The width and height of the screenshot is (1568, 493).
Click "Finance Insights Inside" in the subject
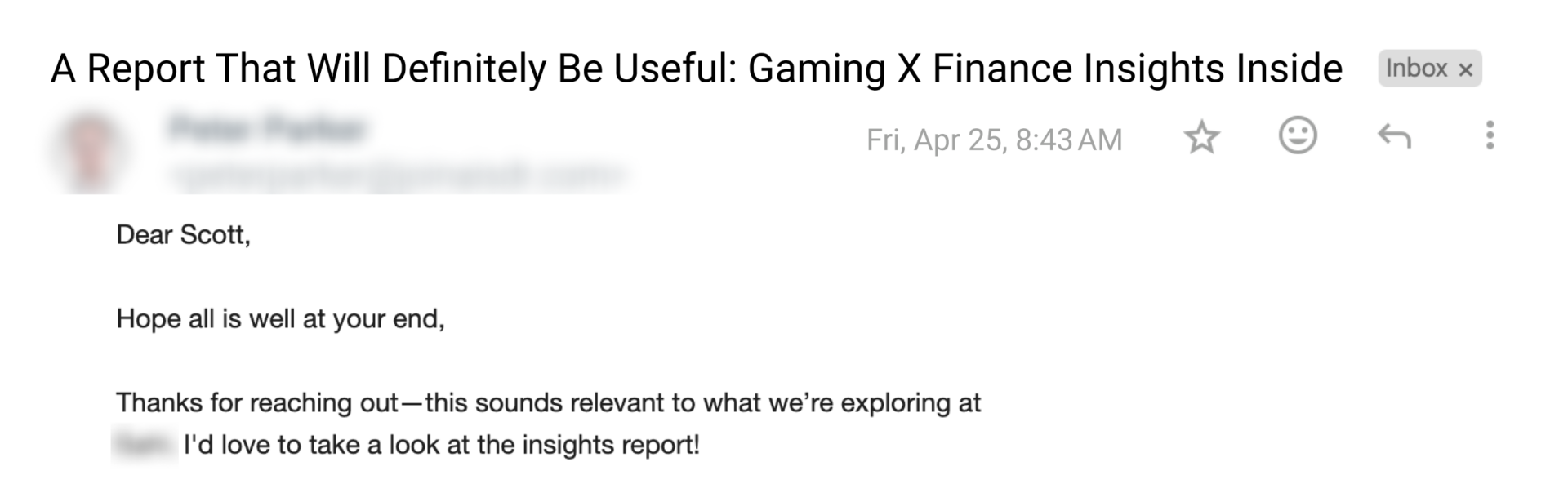pyautogui.click(x=1137, y=69)
